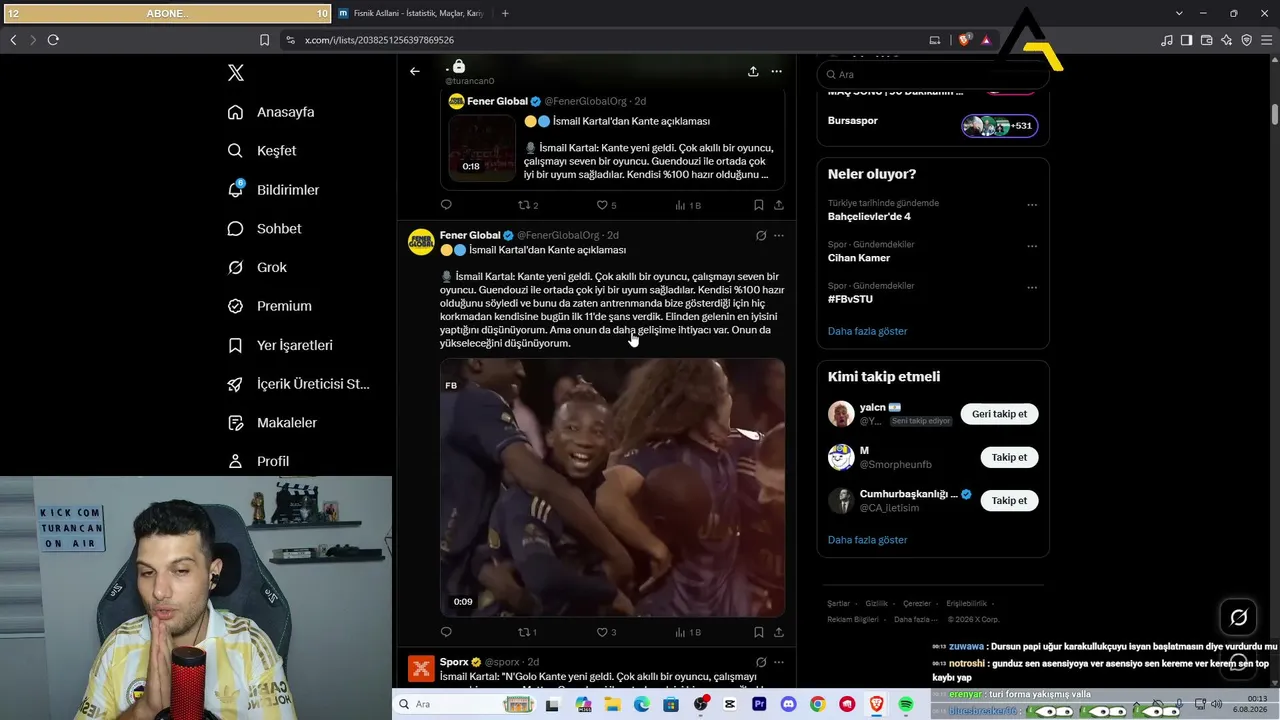Open more options for Bahçelievler'de 4 trend

[1032, 205]
